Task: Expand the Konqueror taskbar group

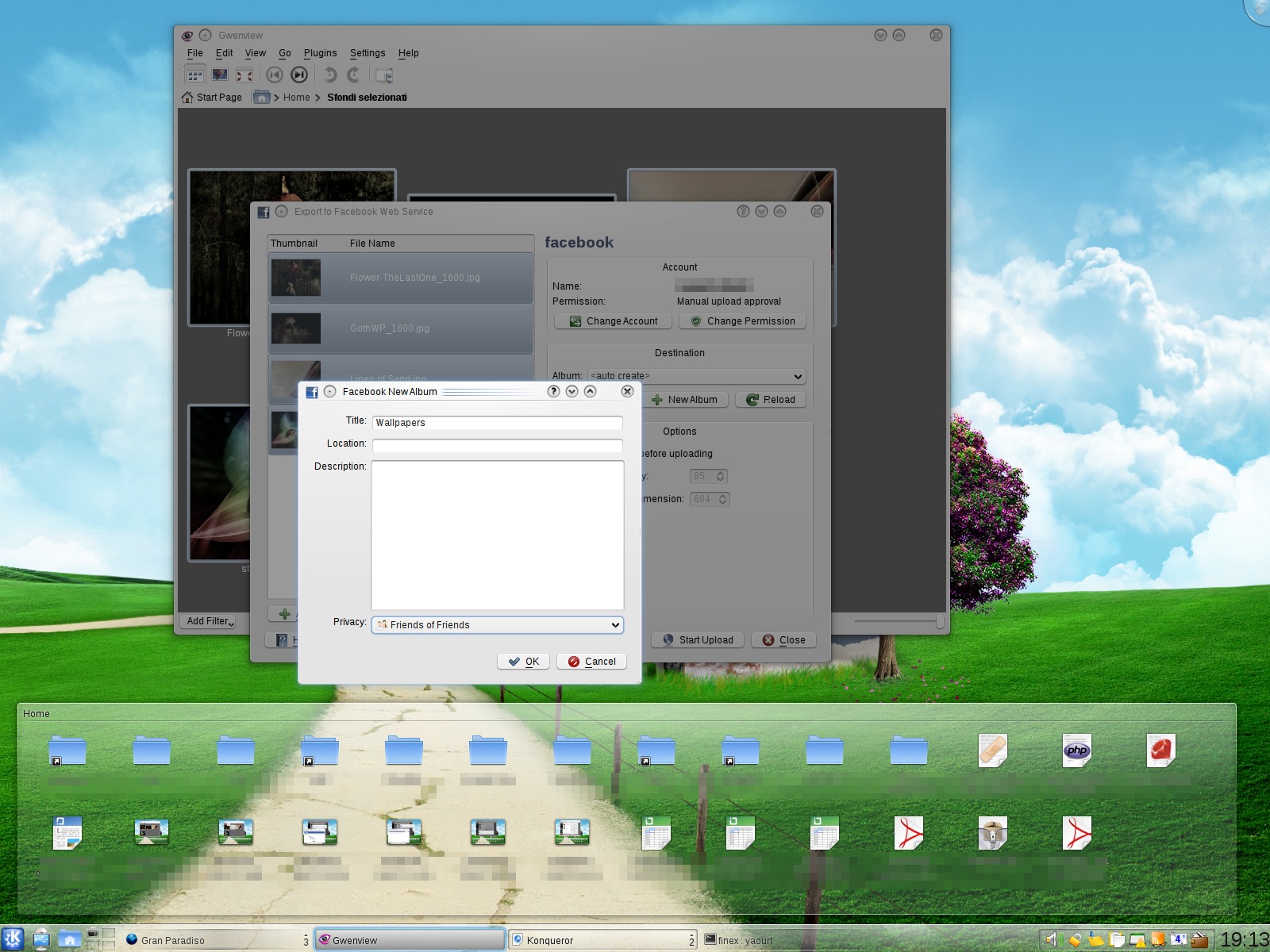Action: 691,940
